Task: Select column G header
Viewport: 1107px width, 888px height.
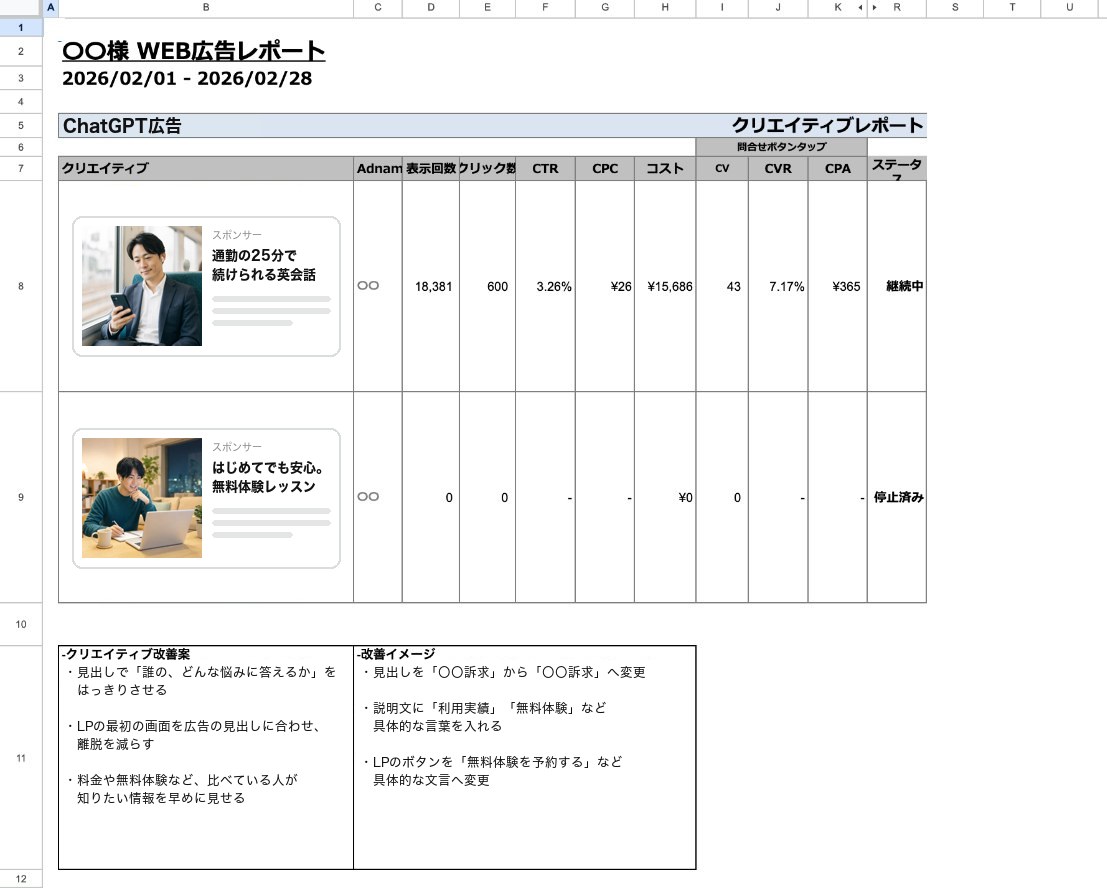Action: pyautogui.click(x=605, y=8)
